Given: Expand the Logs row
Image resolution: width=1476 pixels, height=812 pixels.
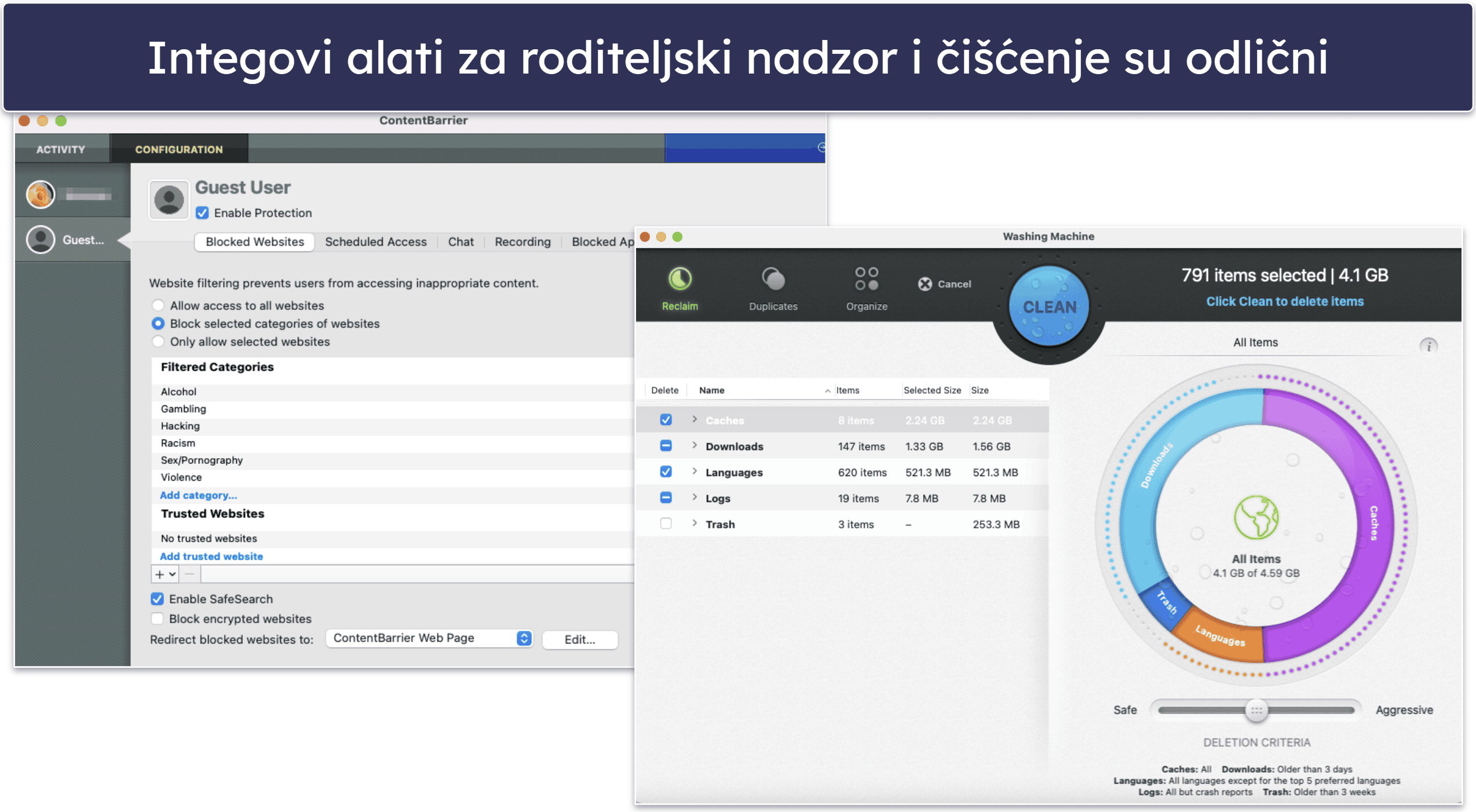Looking at the screenshot, I should tap(694, 498).
